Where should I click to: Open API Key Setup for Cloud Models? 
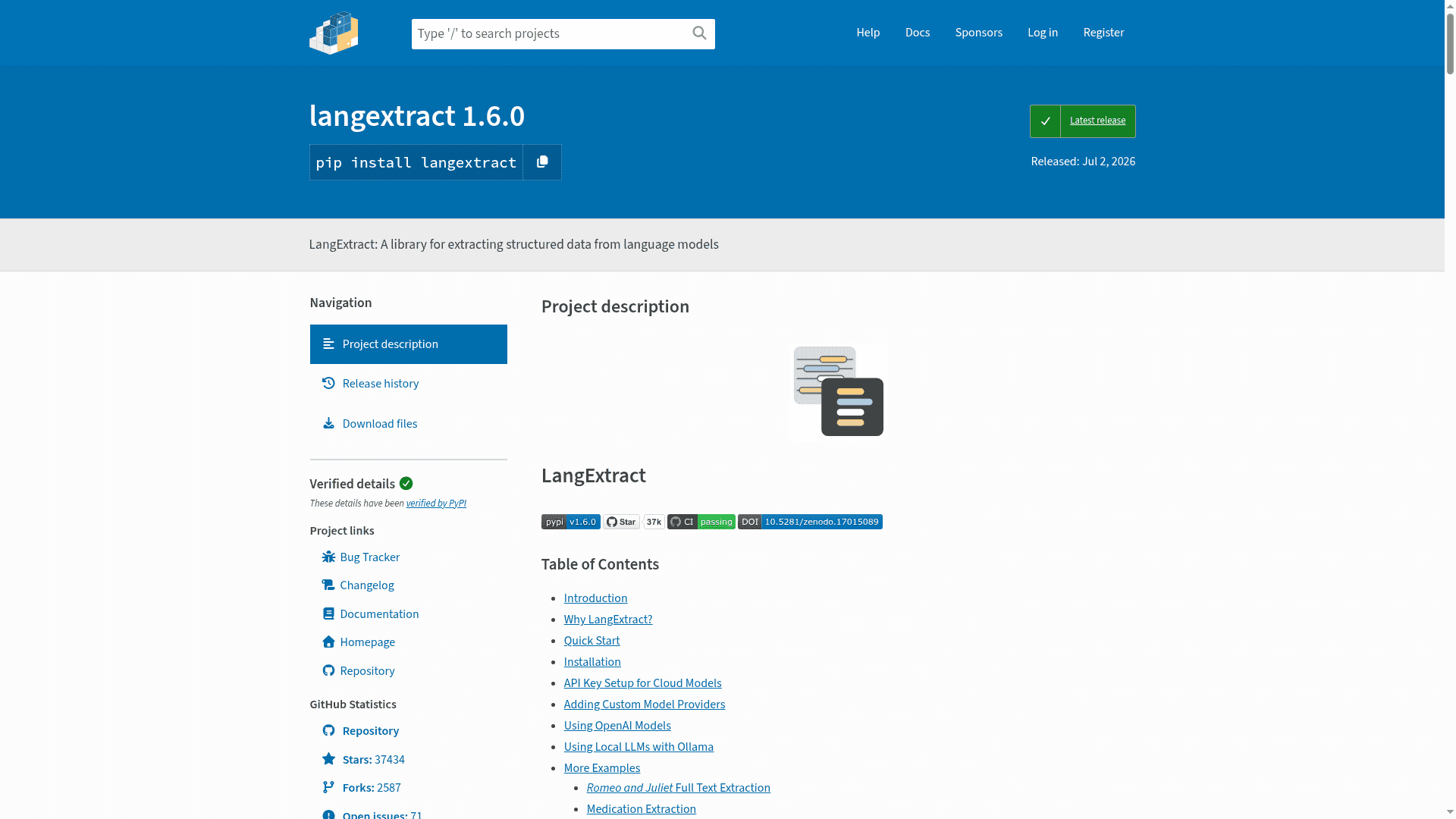(643, 683)
